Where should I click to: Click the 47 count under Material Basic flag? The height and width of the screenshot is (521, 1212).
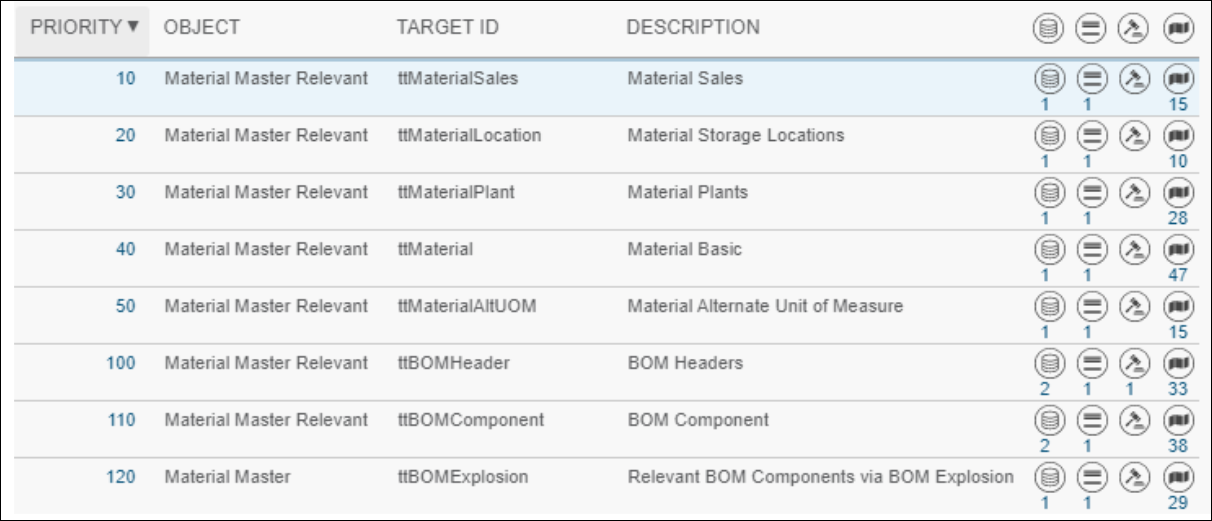click(x=1178, y=274)
